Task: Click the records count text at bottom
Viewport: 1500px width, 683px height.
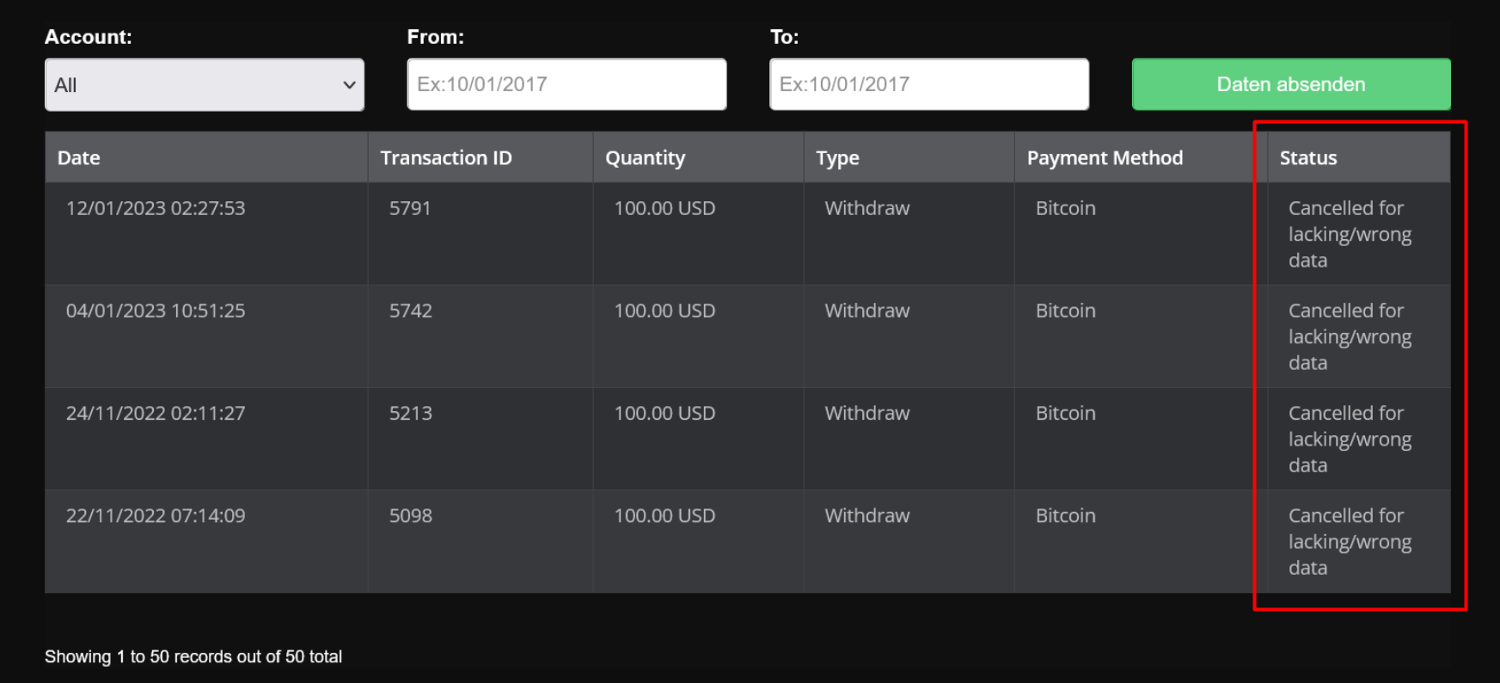Action: (x=193, y=657)
